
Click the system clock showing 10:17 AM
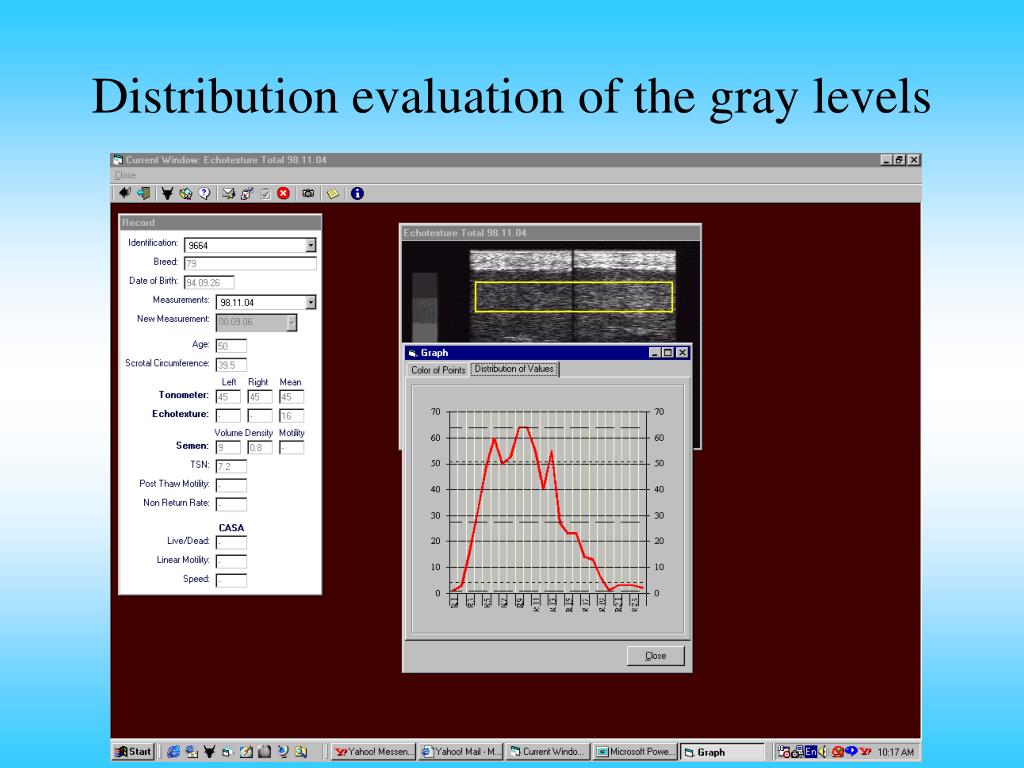(x=895, y=752)
